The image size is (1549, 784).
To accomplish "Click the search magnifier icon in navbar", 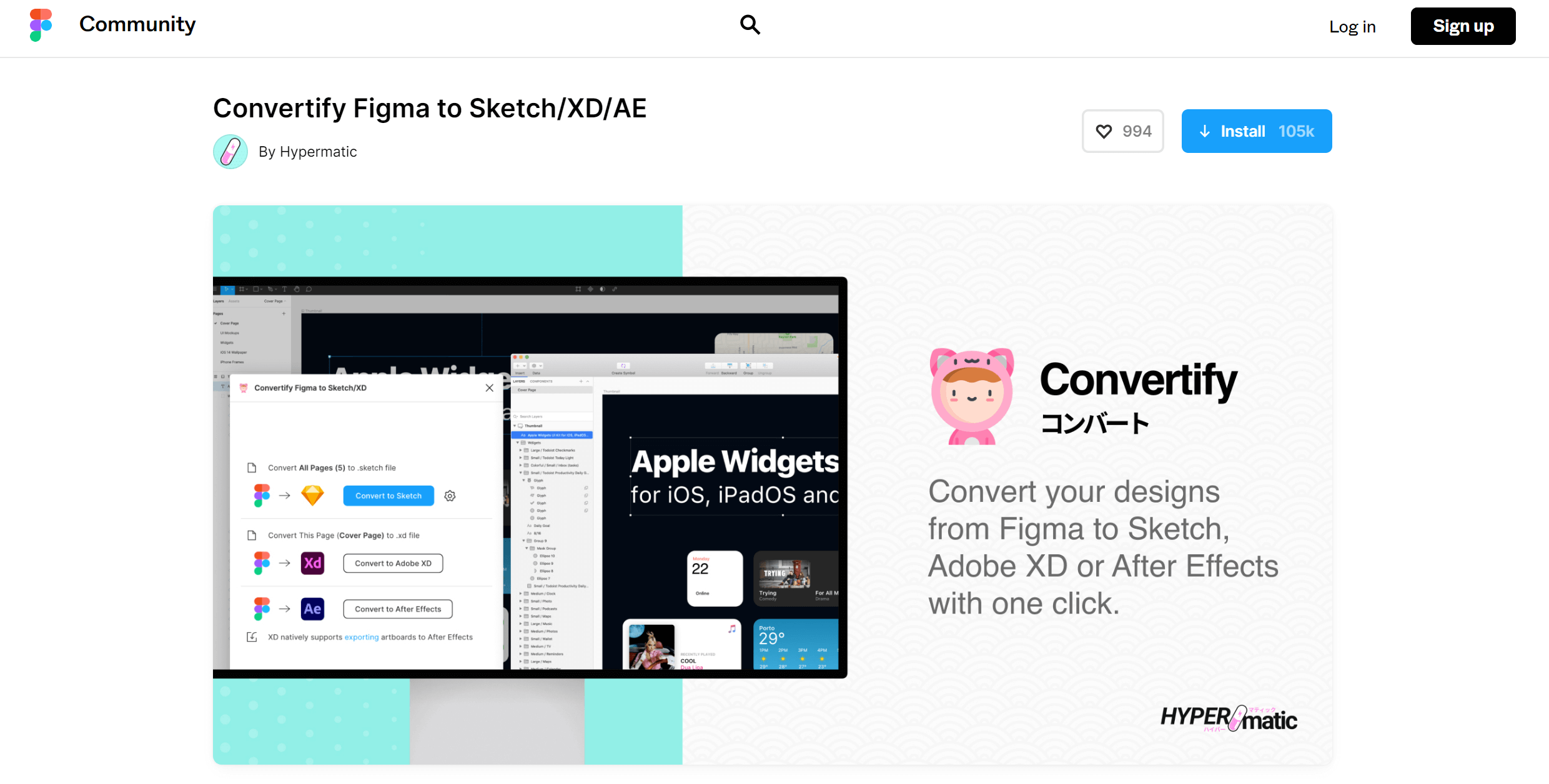I will [749, 24].
